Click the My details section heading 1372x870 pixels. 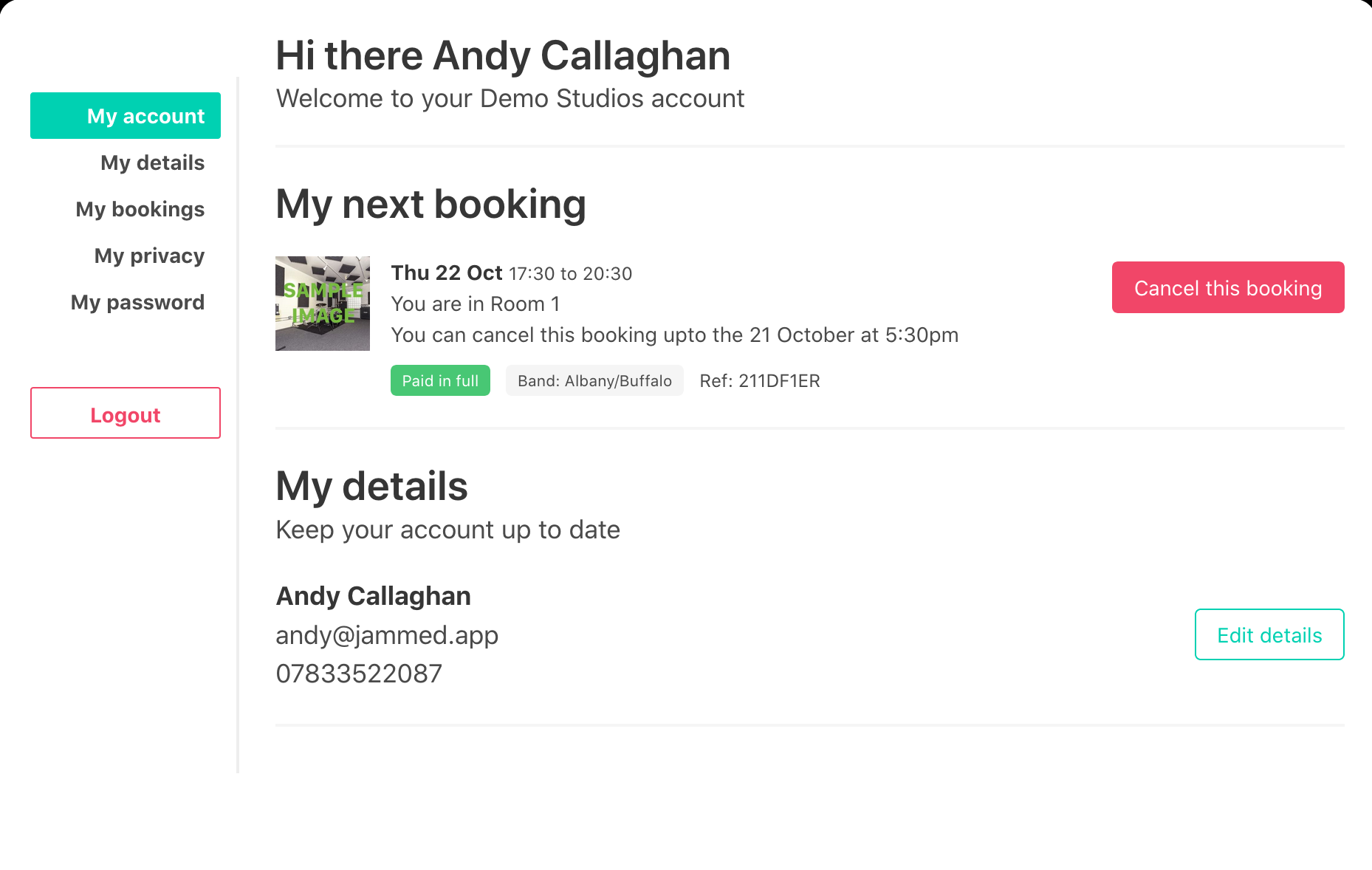tap(371, 486)
